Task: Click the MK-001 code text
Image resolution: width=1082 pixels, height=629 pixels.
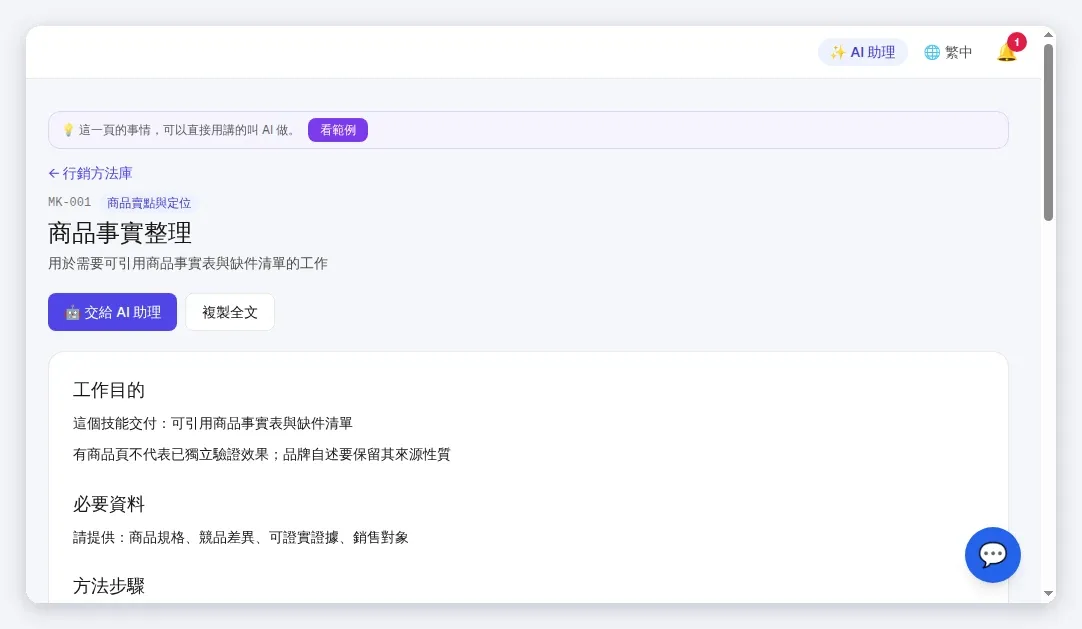Action: pyautogui.click(x=70, y=202)
